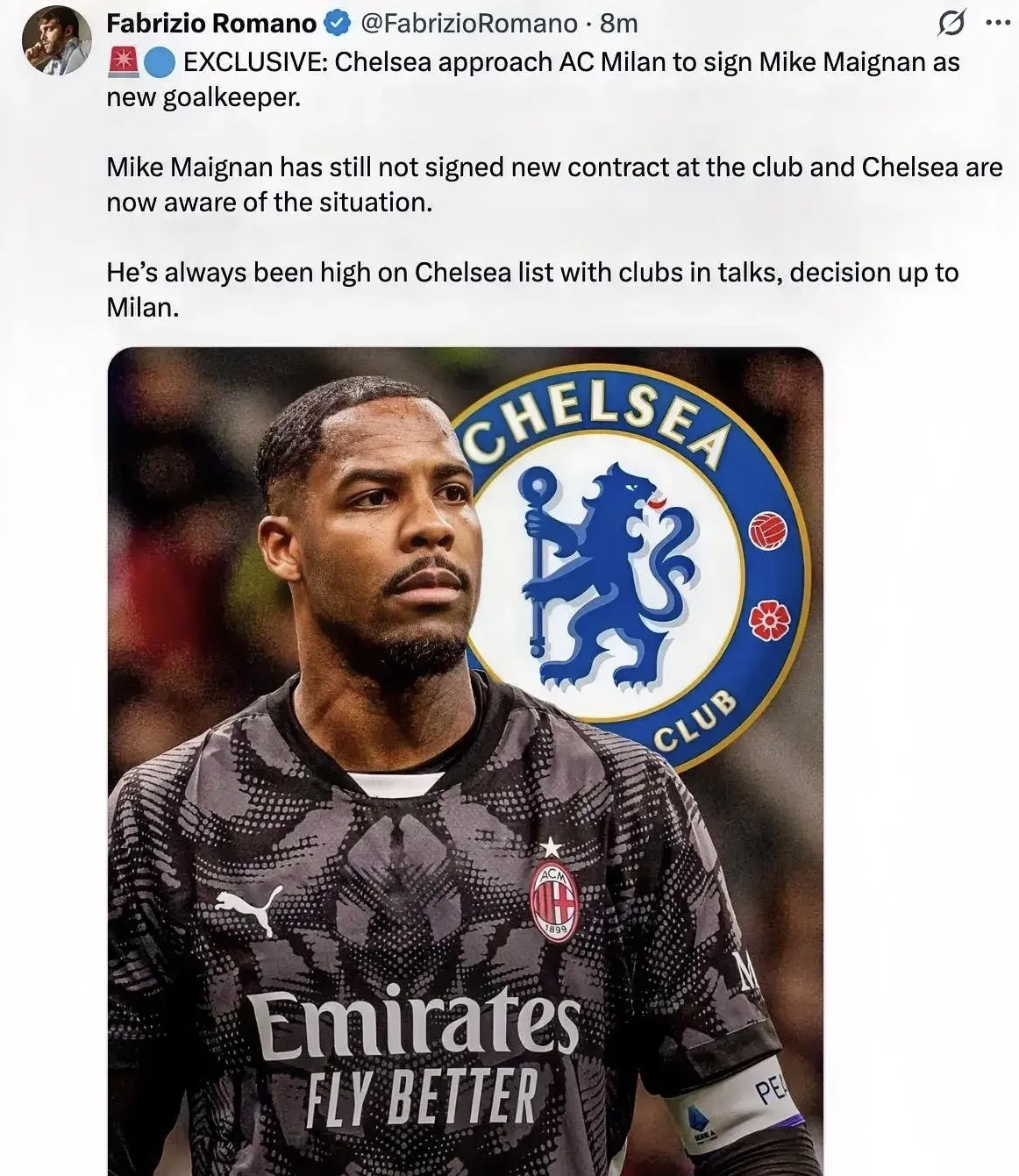
Task: Open the Grok explain-post icon
Action: click(951, 24)
